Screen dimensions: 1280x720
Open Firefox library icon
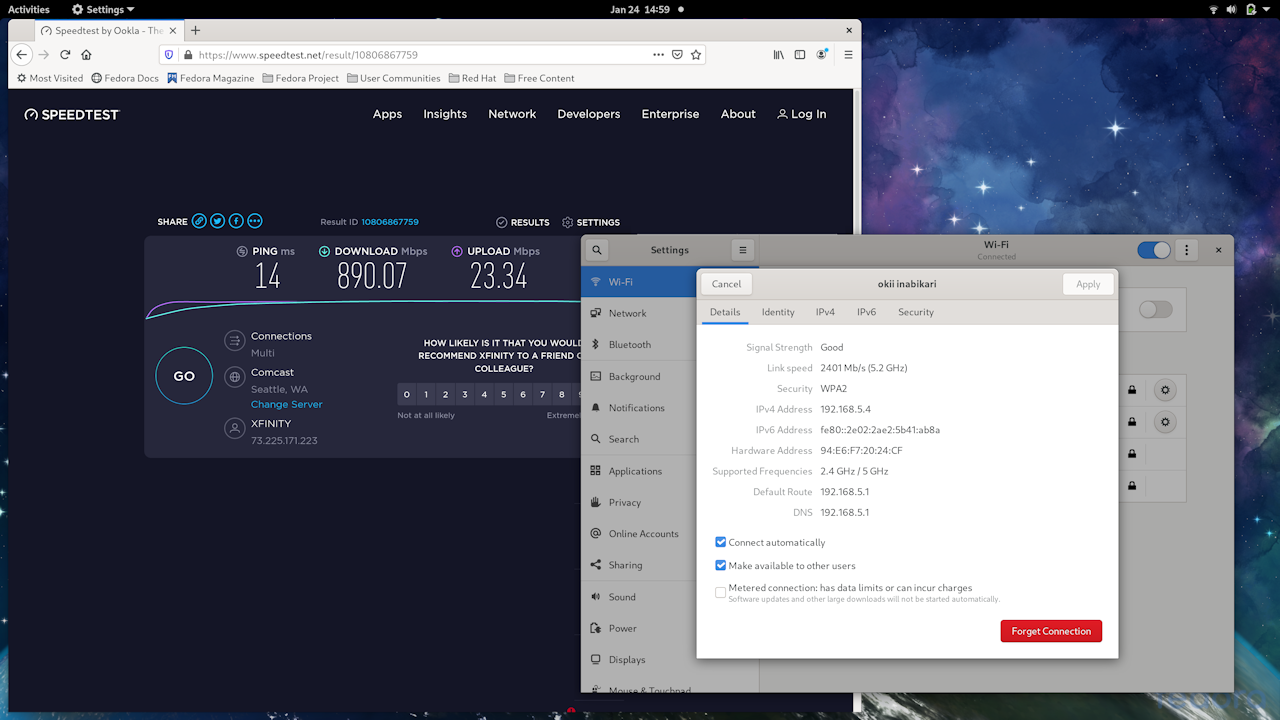[x=779, y=55]
